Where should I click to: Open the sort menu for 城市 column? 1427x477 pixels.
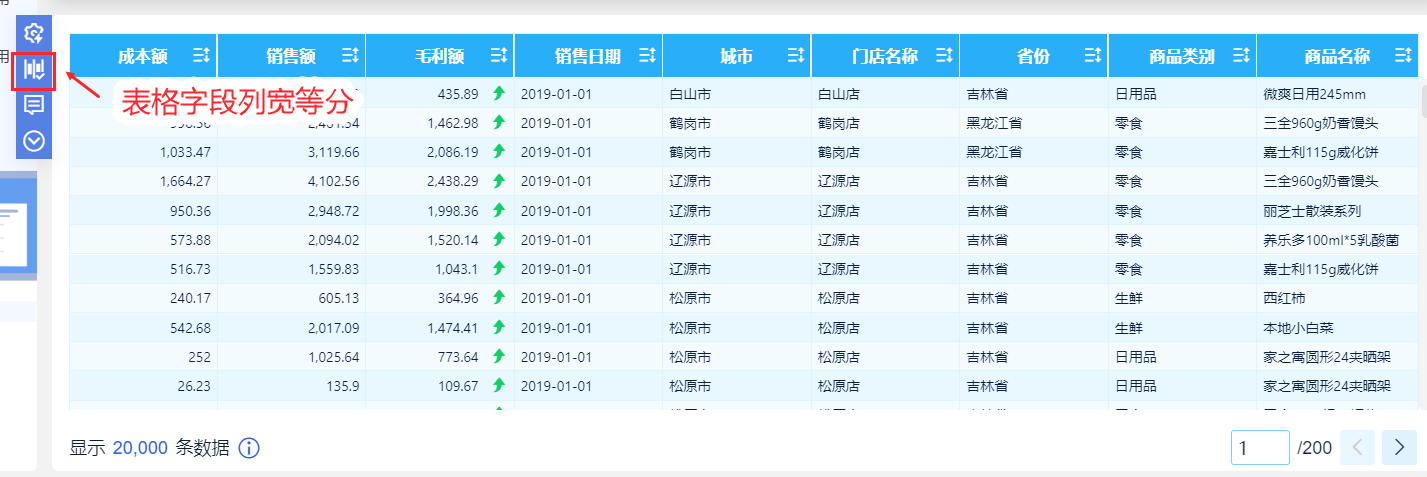[x=796, y=56]
